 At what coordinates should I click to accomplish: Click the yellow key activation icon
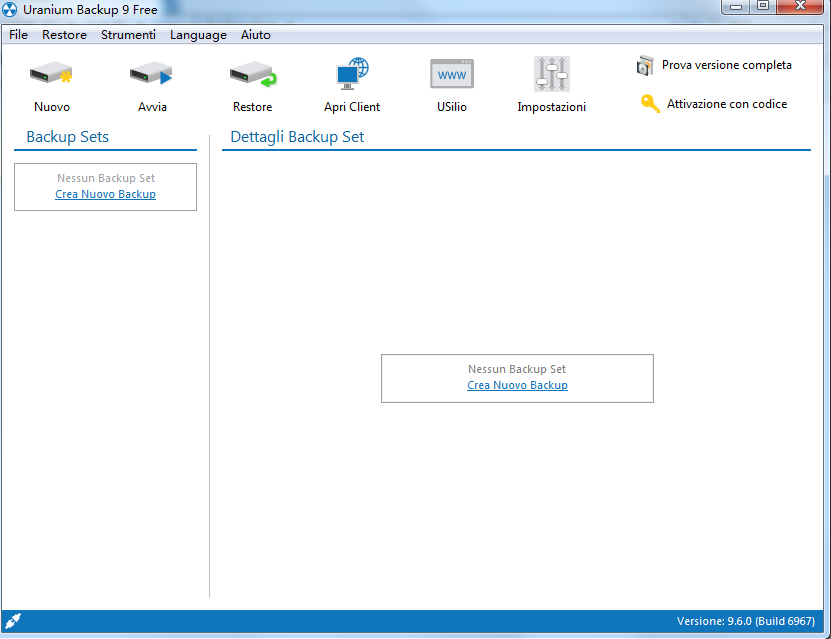click(x=650, y=104)
